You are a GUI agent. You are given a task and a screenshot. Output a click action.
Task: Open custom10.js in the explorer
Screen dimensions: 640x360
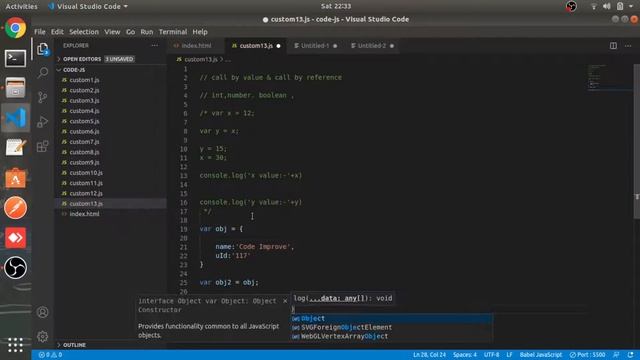click(x=86, y=173)
